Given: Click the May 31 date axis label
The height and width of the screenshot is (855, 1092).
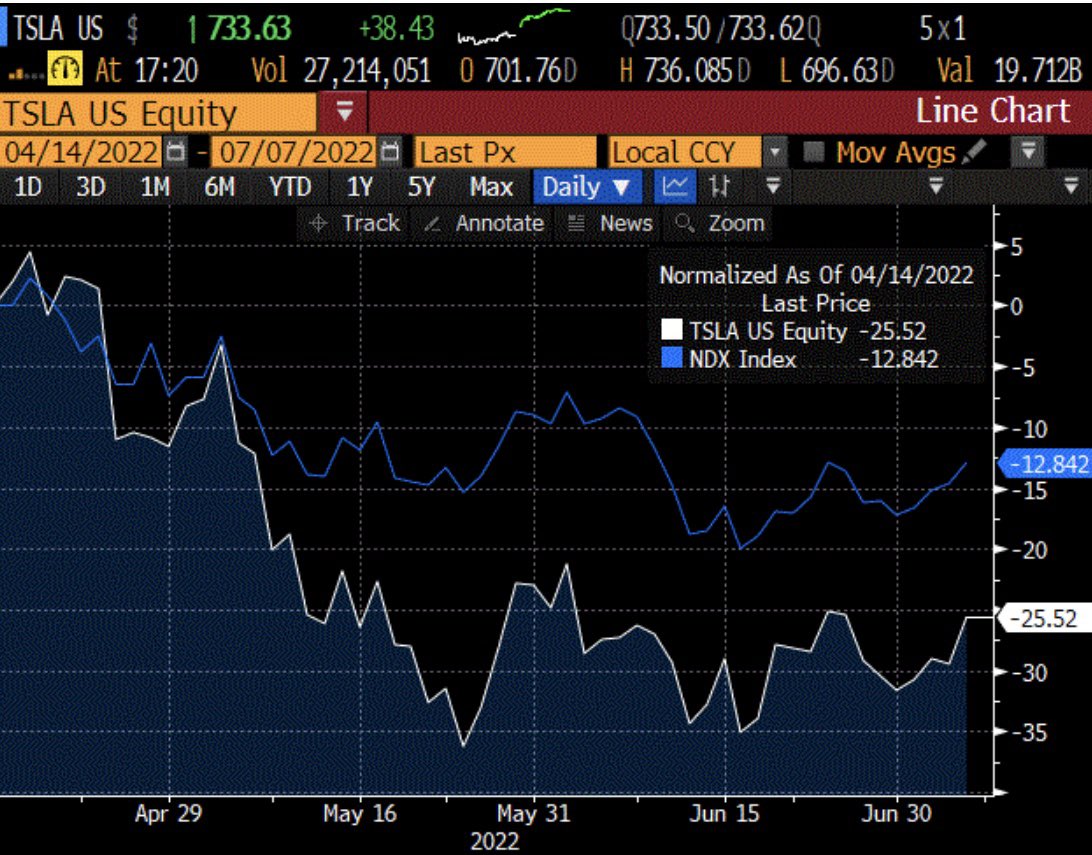Looking at the screenshot, I should [533, 813].
